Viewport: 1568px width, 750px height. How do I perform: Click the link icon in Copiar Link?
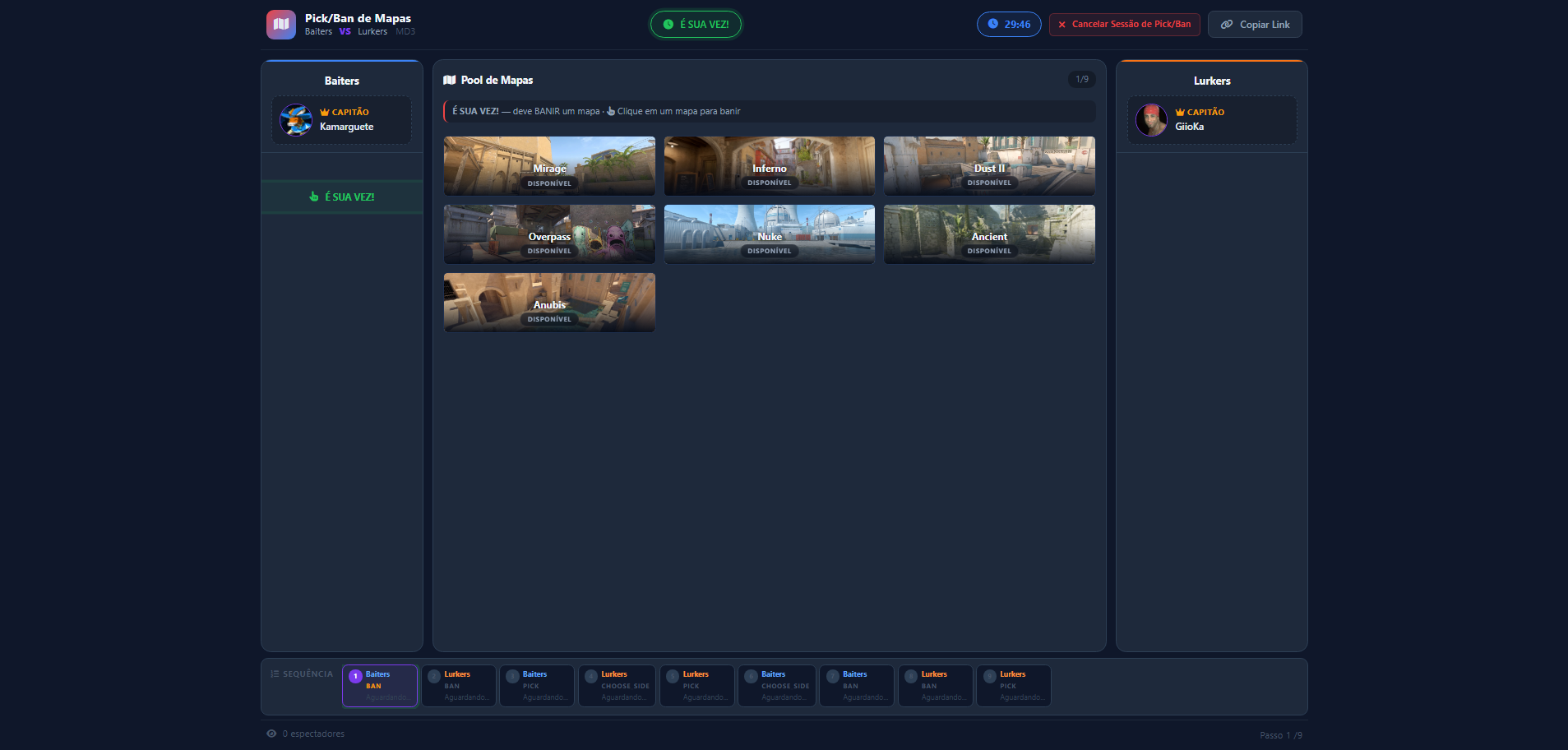click(1226, 25)
